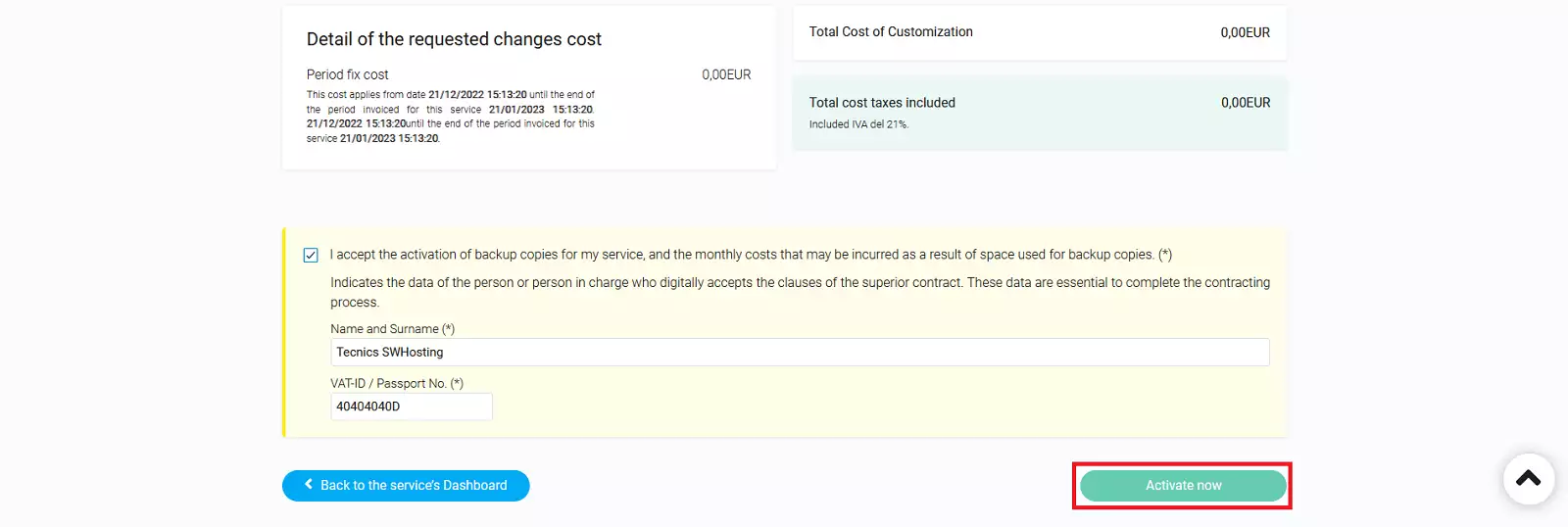This screenshot has height=527, width=1568.
Task: Click the period cost date description paragraph
Action: [x=450, y=117]
